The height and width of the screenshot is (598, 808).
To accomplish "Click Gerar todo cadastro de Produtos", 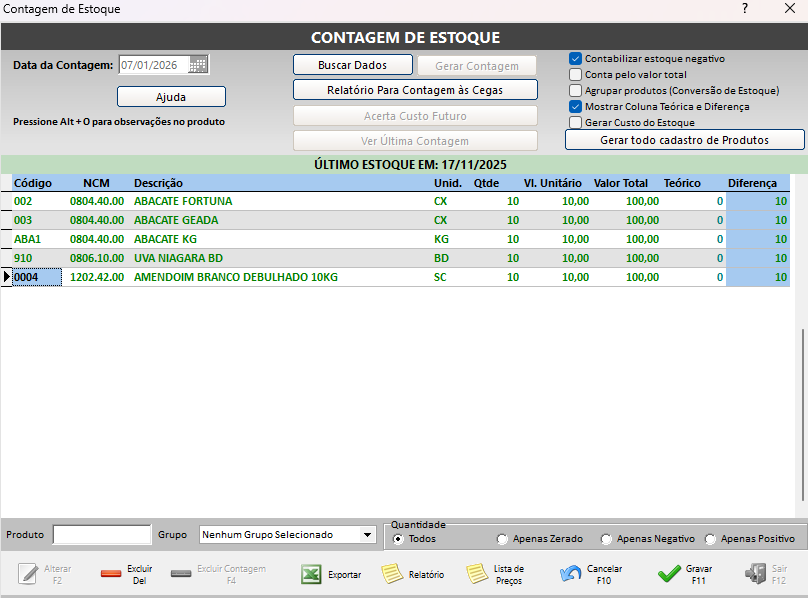I will click(684, 140).
